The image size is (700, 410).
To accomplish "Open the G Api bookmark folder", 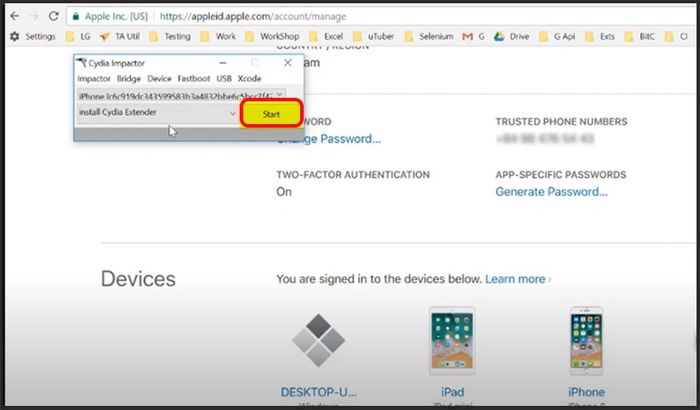I will click(x=557, y=36).
